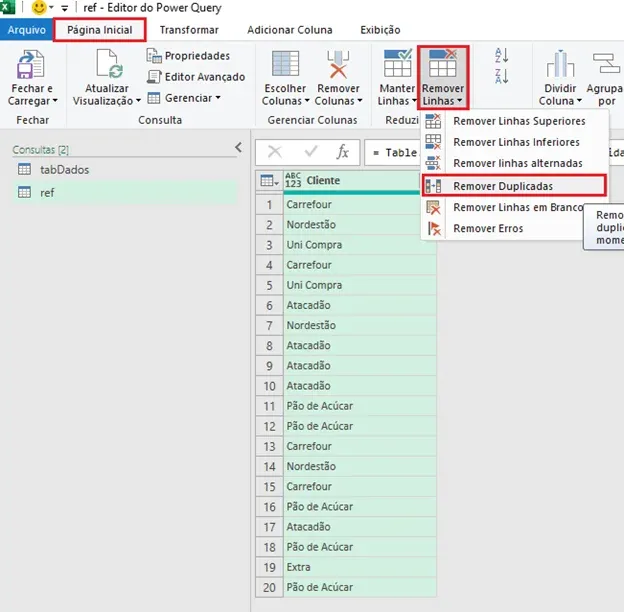Click the Pão de Acúcar cell in row 20
624x612 pixels.
[360, 587]
